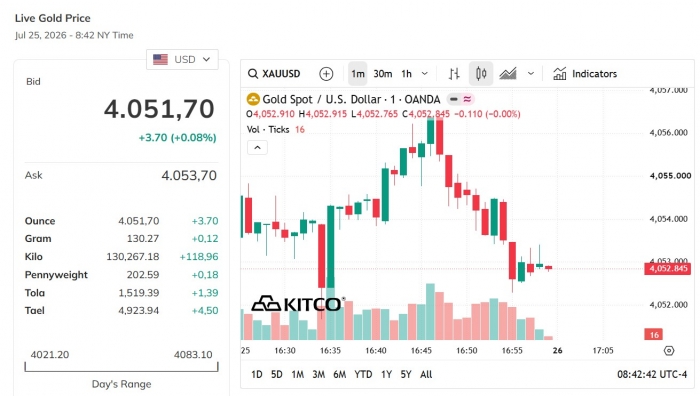The width and height of the screenshot is (700, 396).
Task: Collapse the legend with the caret button
Action: [x=258, y=148]
